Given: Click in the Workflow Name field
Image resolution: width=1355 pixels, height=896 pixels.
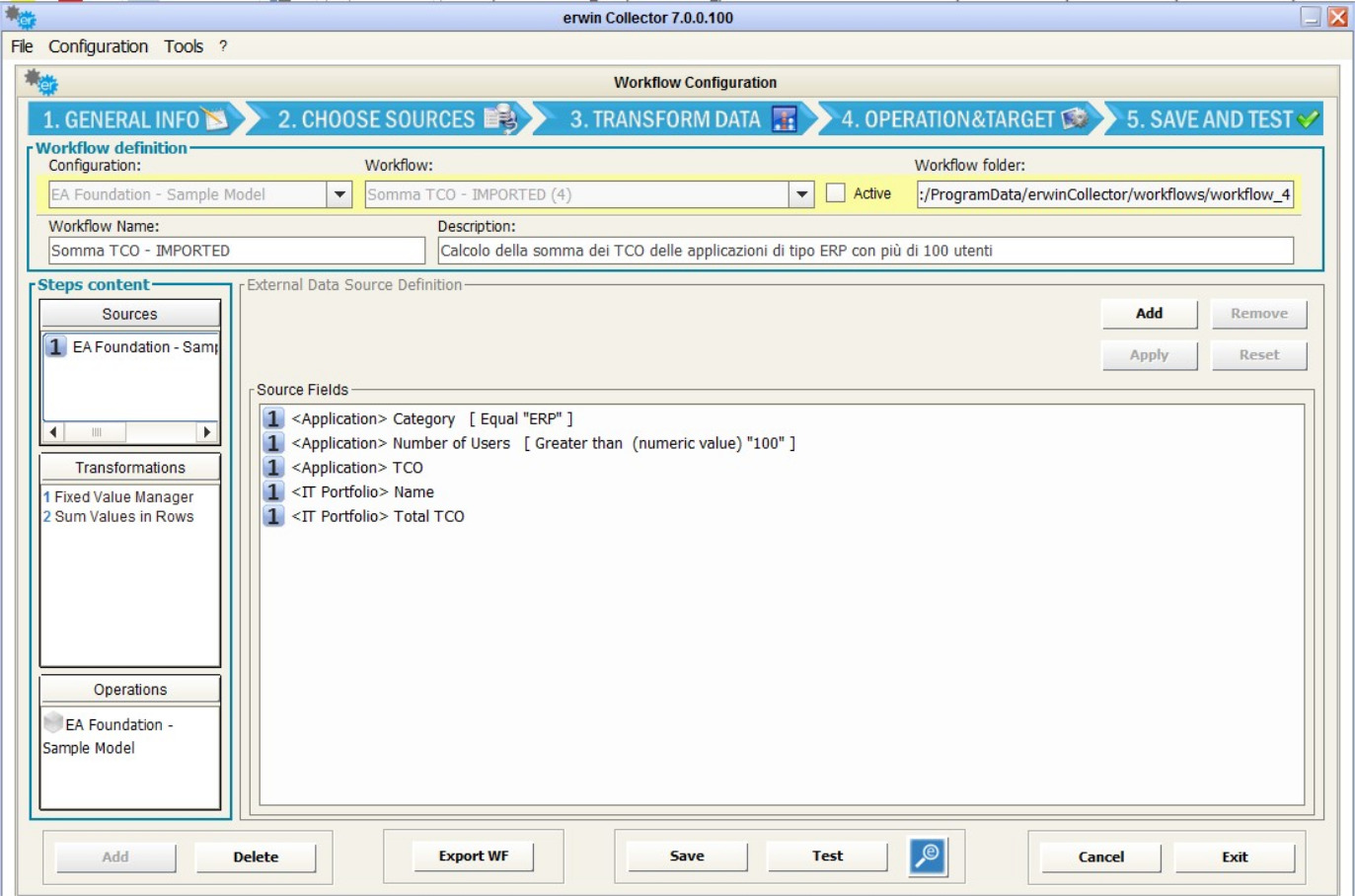Looking at the screenshot, I should point(237,251).
